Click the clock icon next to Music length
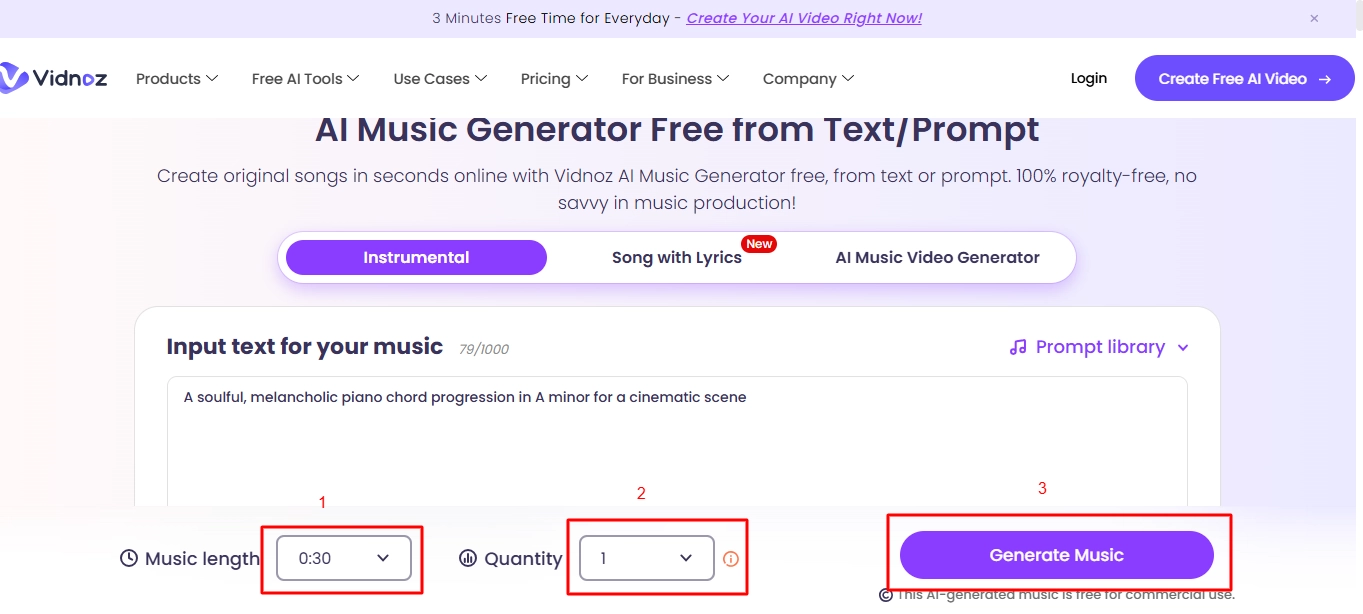 click(128, 558)
